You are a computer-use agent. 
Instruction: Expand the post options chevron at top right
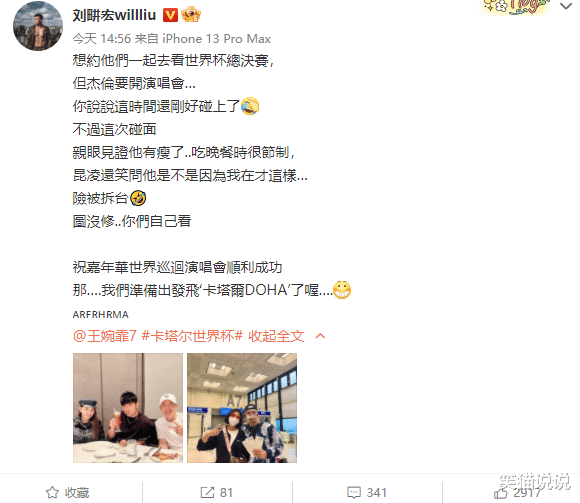(x=566, y=6)
